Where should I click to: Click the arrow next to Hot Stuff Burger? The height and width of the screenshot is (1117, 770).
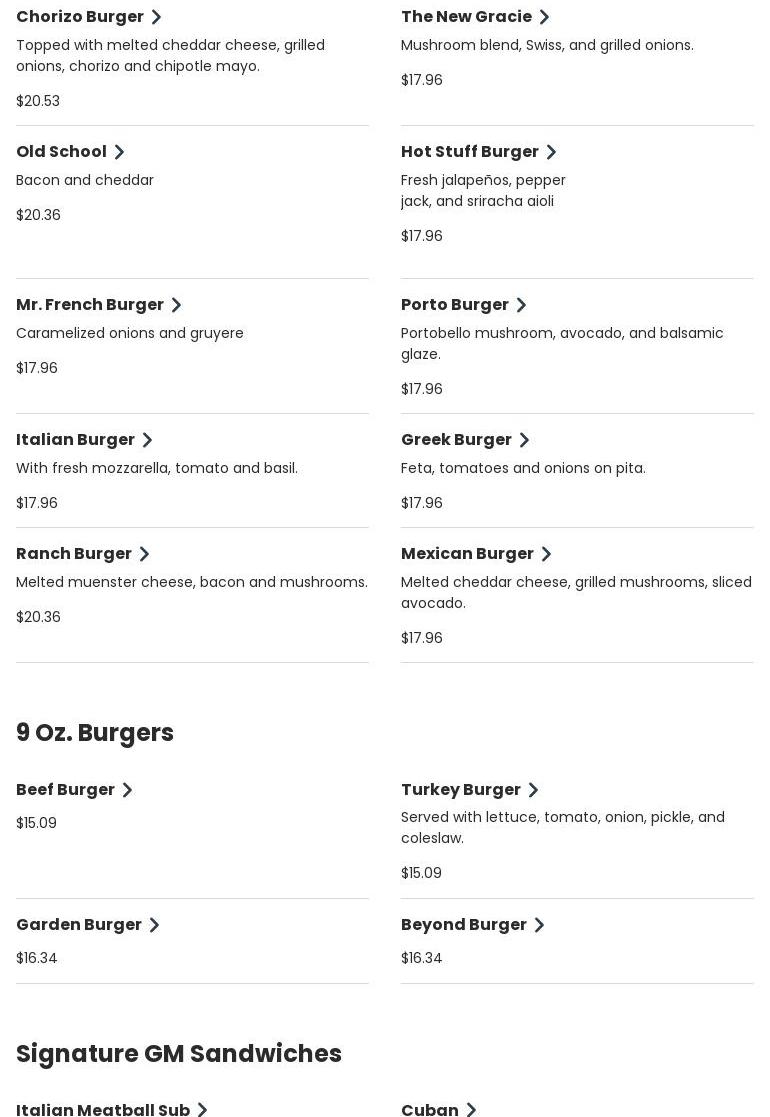[x=551, y=152]
